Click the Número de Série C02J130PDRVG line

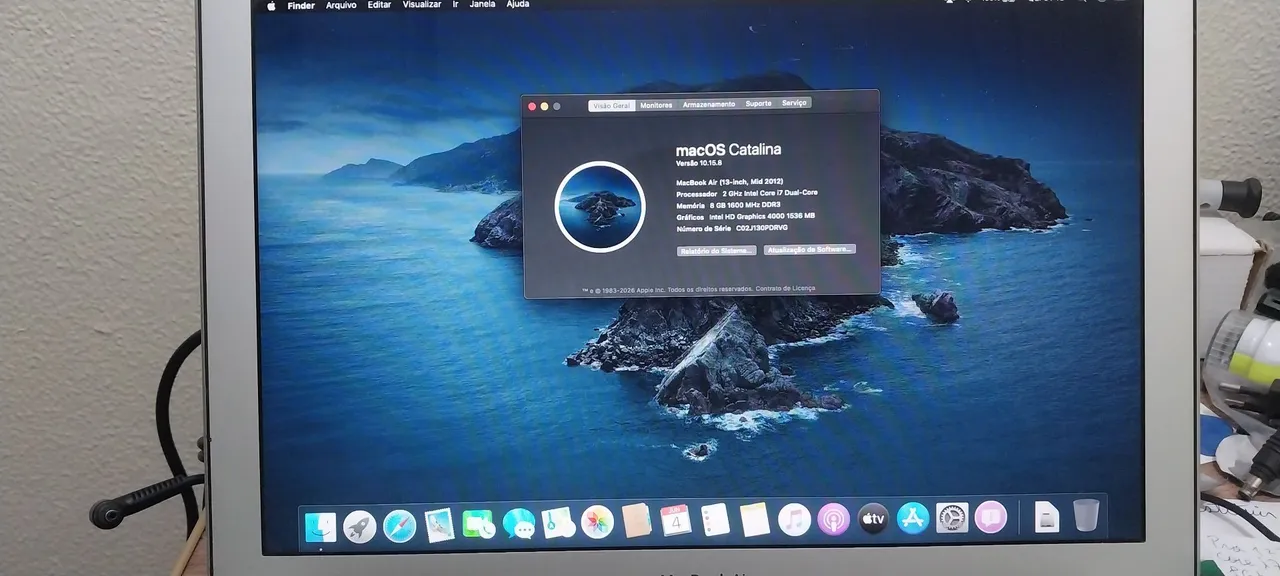coord(732,228)
